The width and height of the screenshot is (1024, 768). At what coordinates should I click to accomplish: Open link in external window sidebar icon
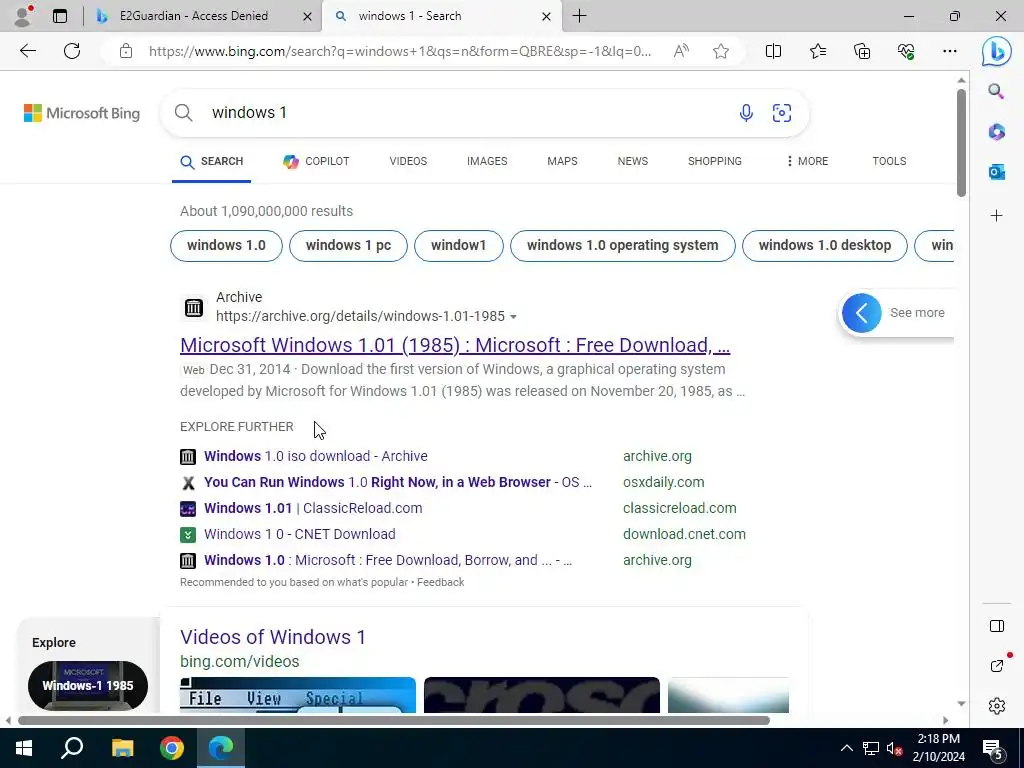click(997, 666)
